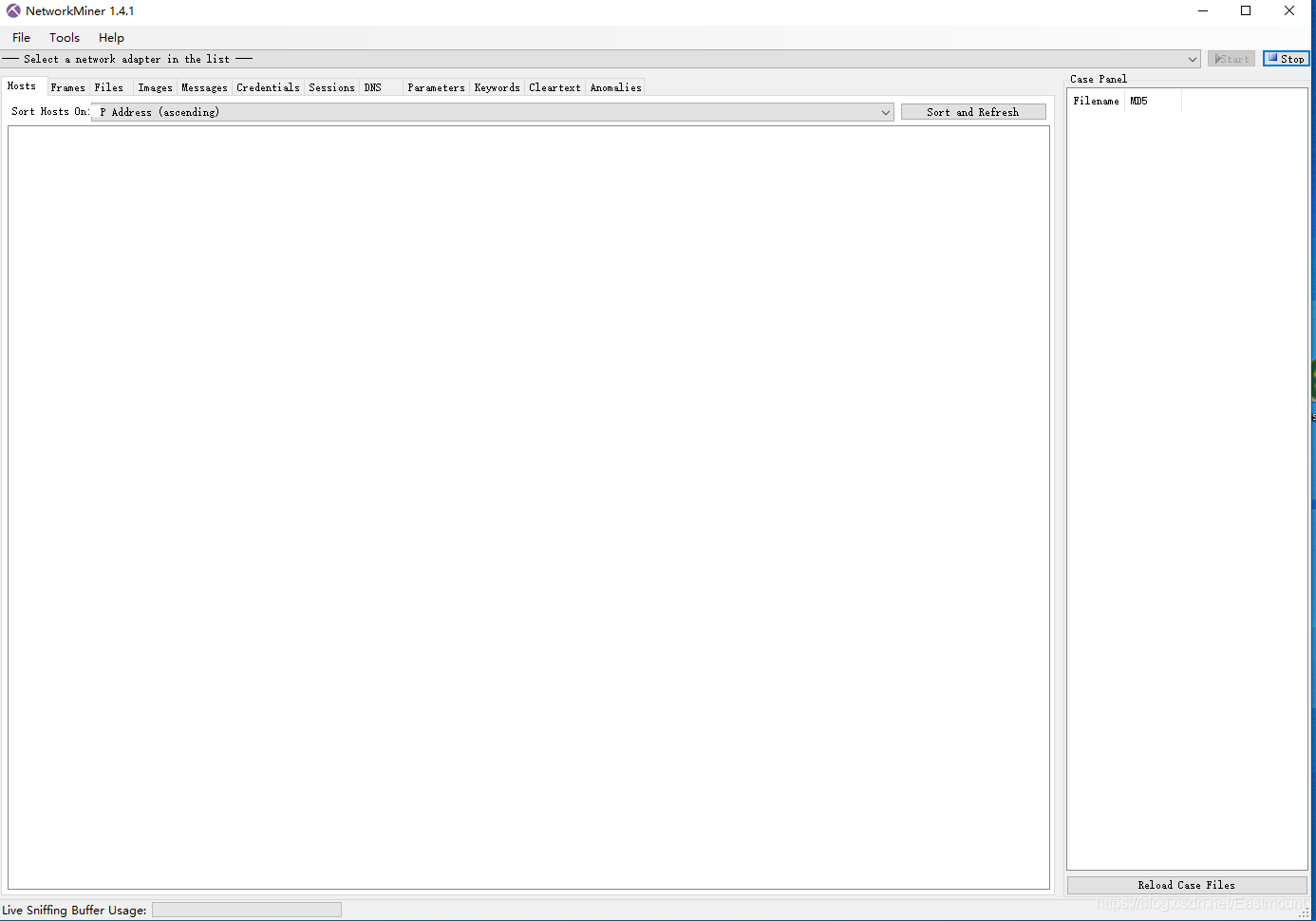Click the Start capture button

point(1231,59)
